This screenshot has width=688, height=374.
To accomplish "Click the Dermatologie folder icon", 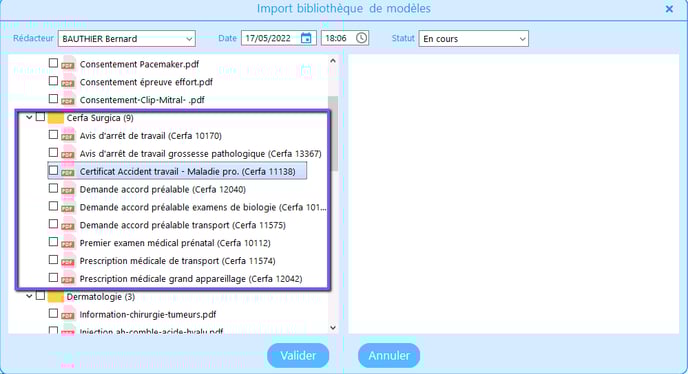I will coord(56,297).
